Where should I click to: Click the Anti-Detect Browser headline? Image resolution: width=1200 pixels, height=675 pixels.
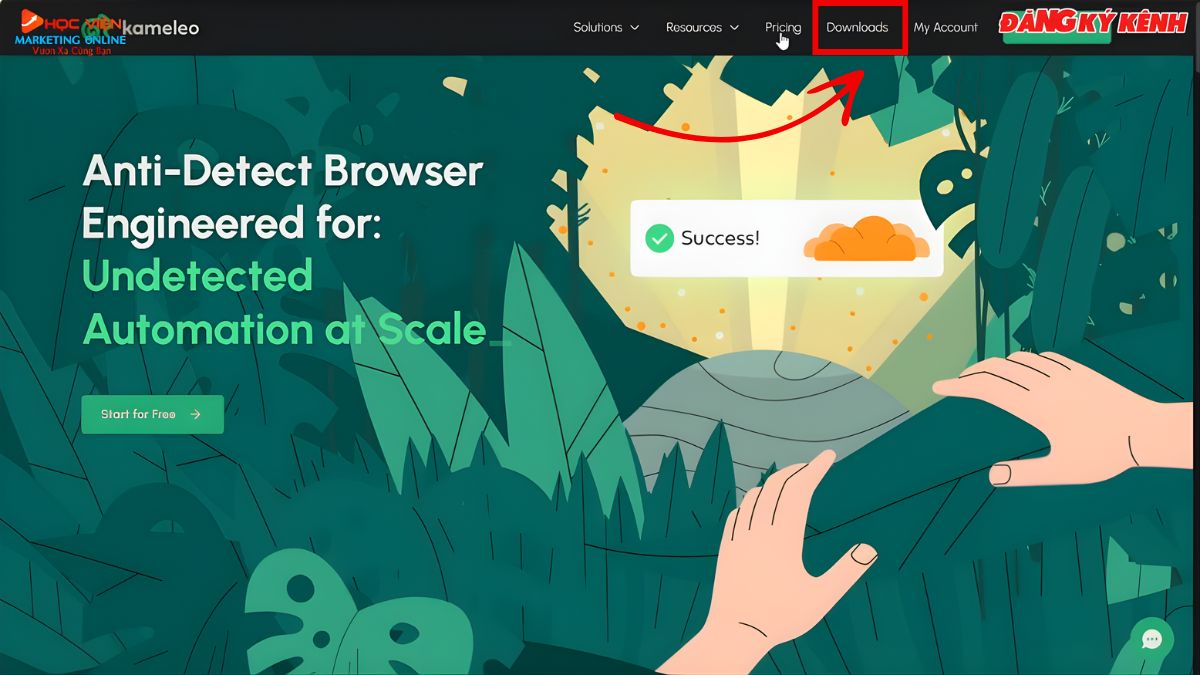tap(282, 197)
